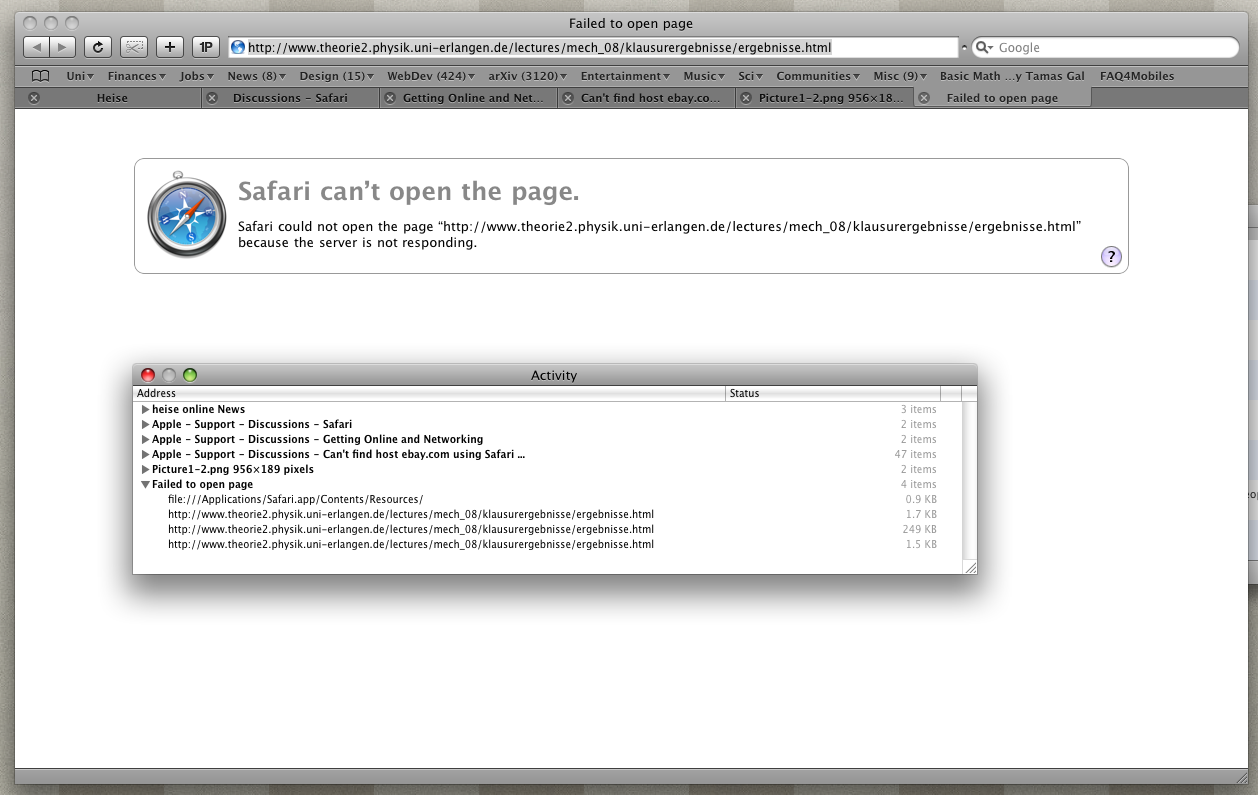Click the "47 items" status text
The height and width of the screenshot is (795, 1258).
pos(915,454)
